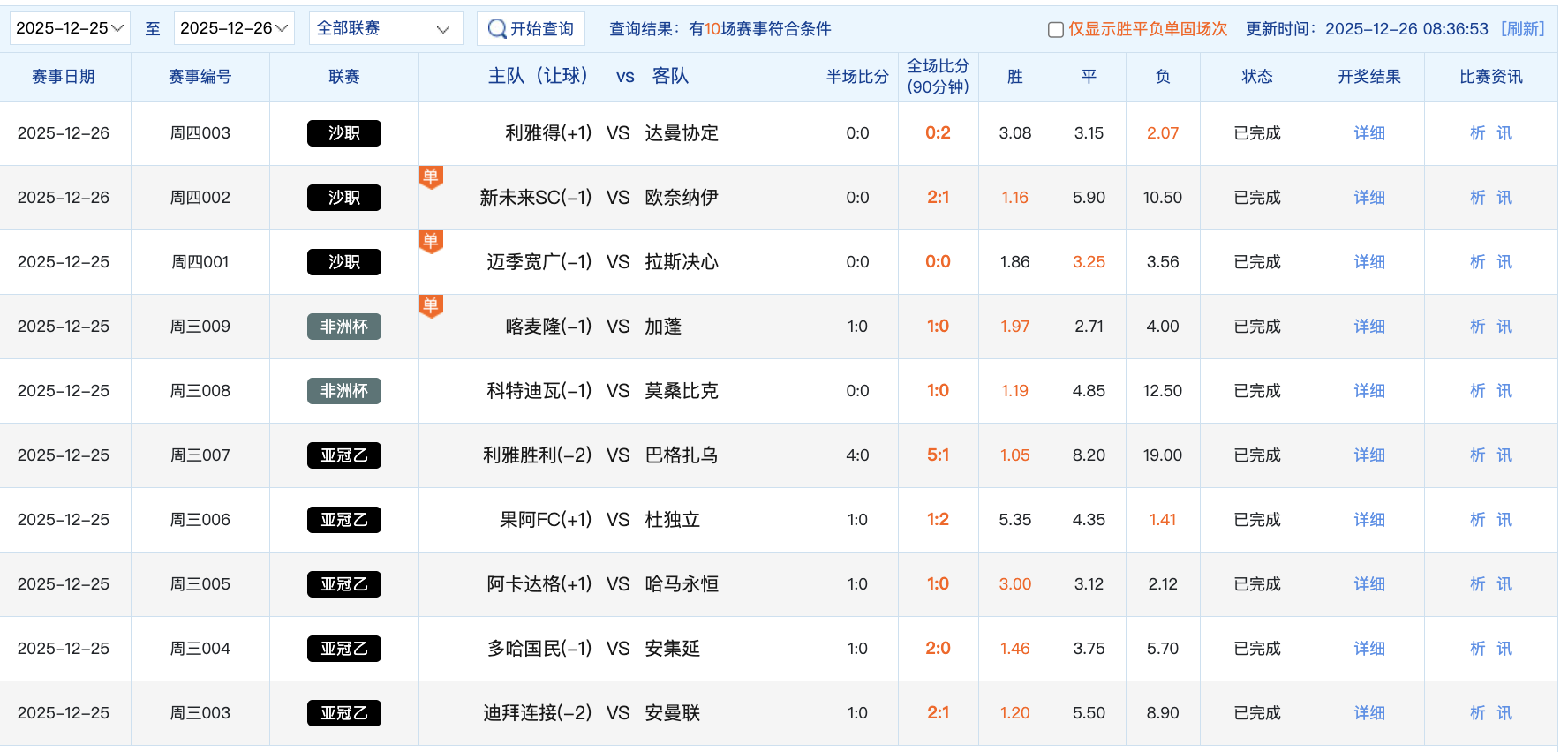The image size is (1568, 752).
Task: Click the 亚冠乙 league tag for 周三007
Action: pos(343,455)
